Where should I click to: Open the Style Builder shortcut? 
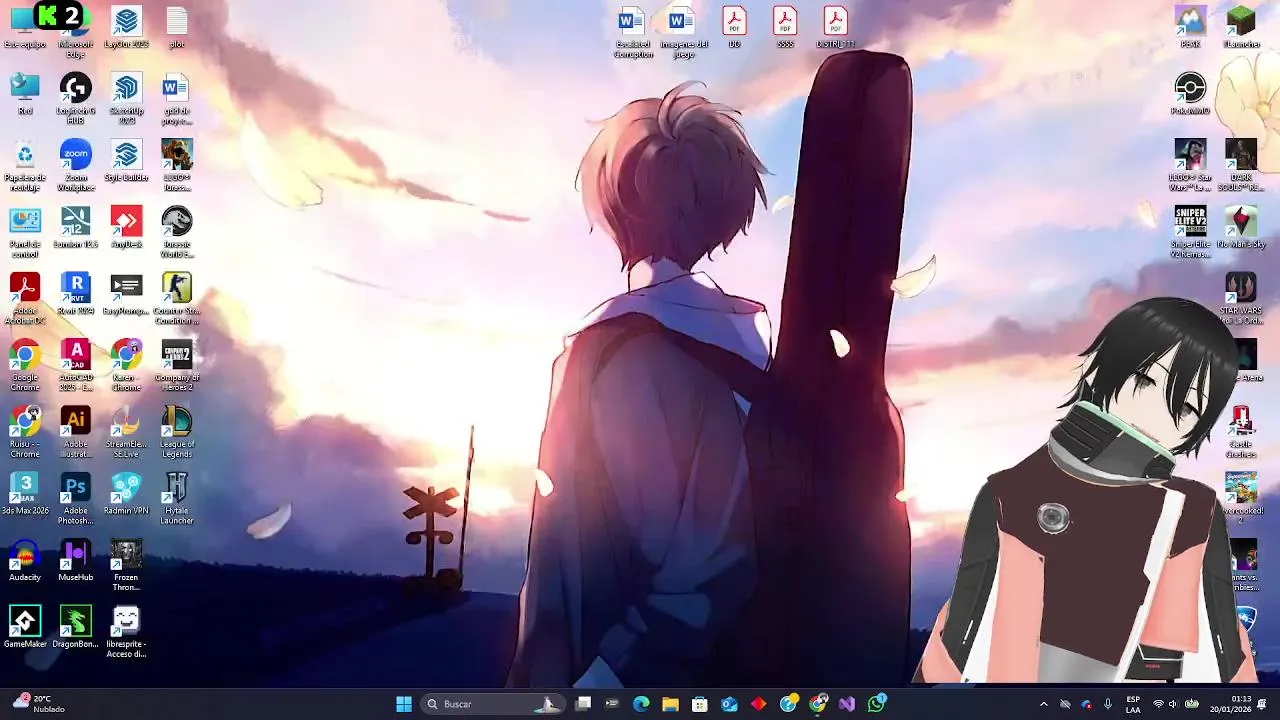point(126,161)
